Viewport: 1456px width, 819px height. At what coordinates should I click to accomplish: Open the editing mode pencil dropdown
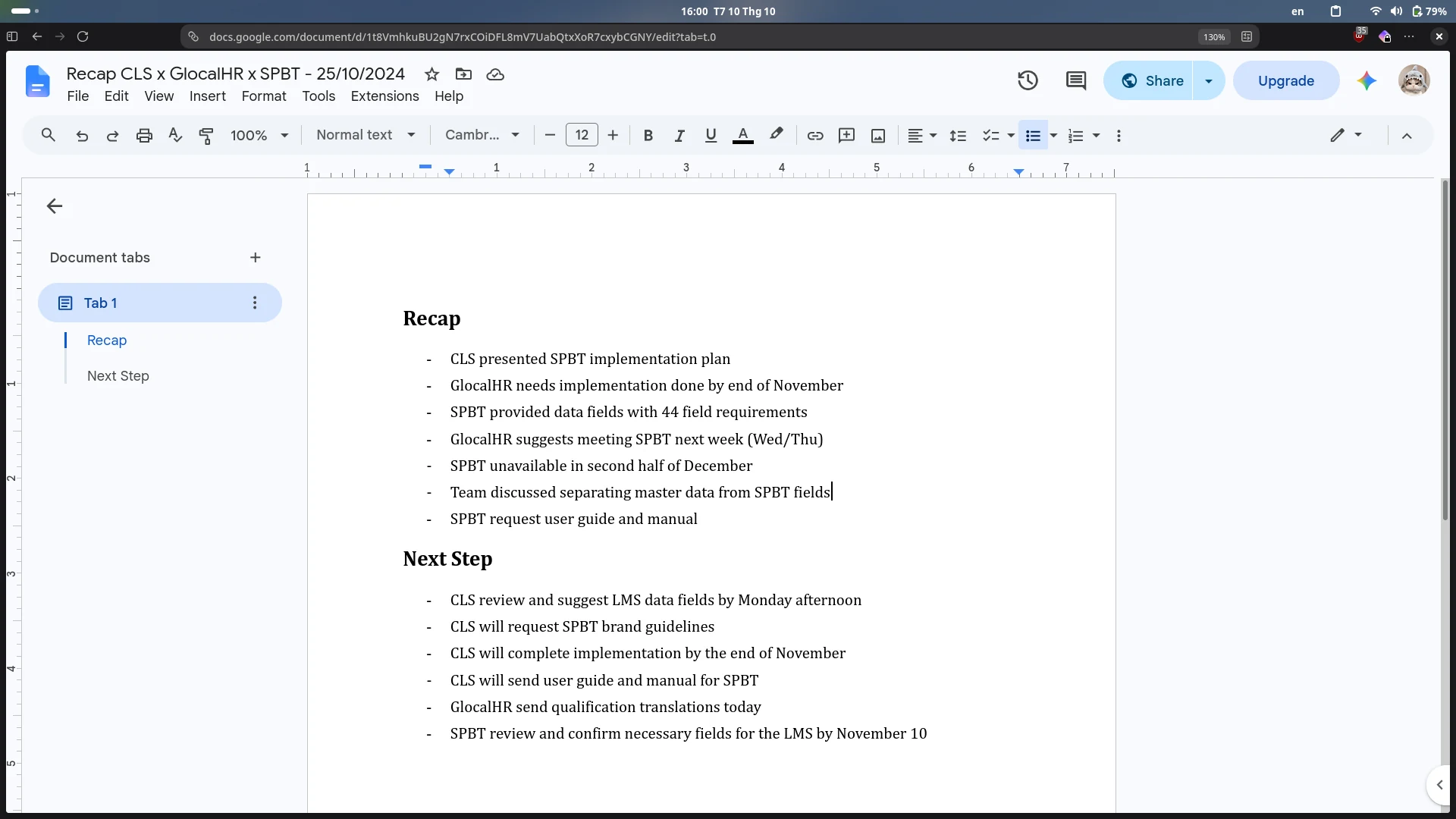[1345, 135]
